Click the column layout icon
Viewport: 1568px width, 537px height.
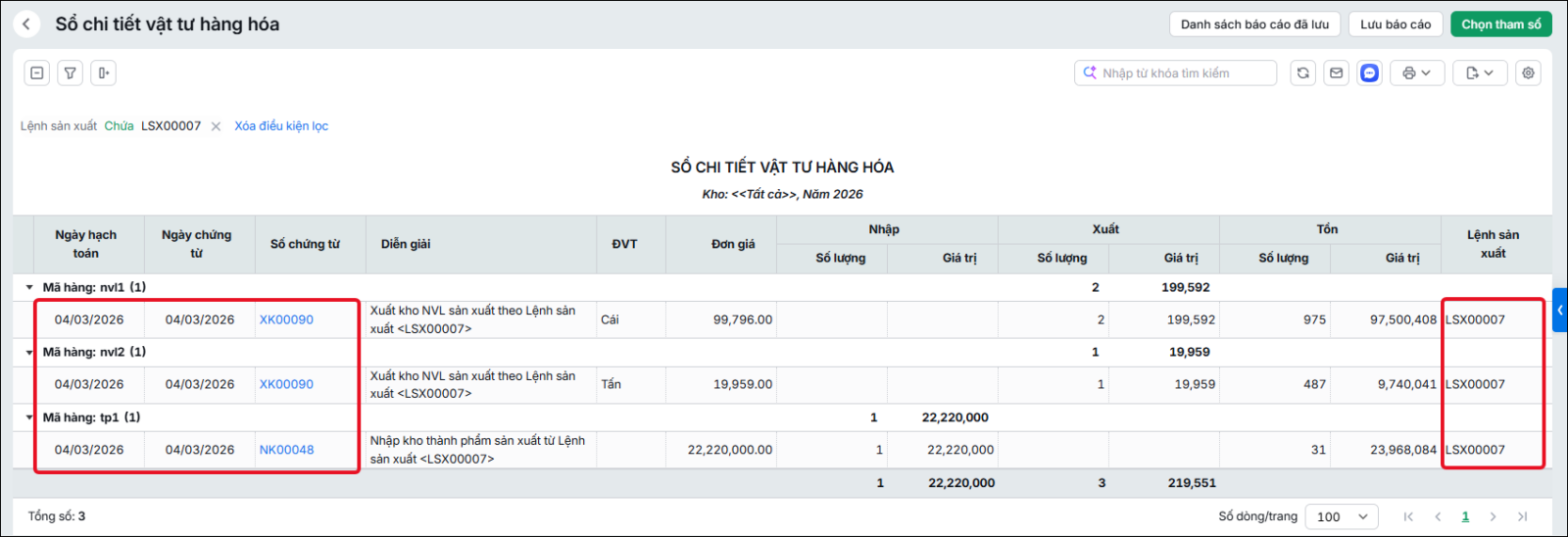click(x=103, y=73)
